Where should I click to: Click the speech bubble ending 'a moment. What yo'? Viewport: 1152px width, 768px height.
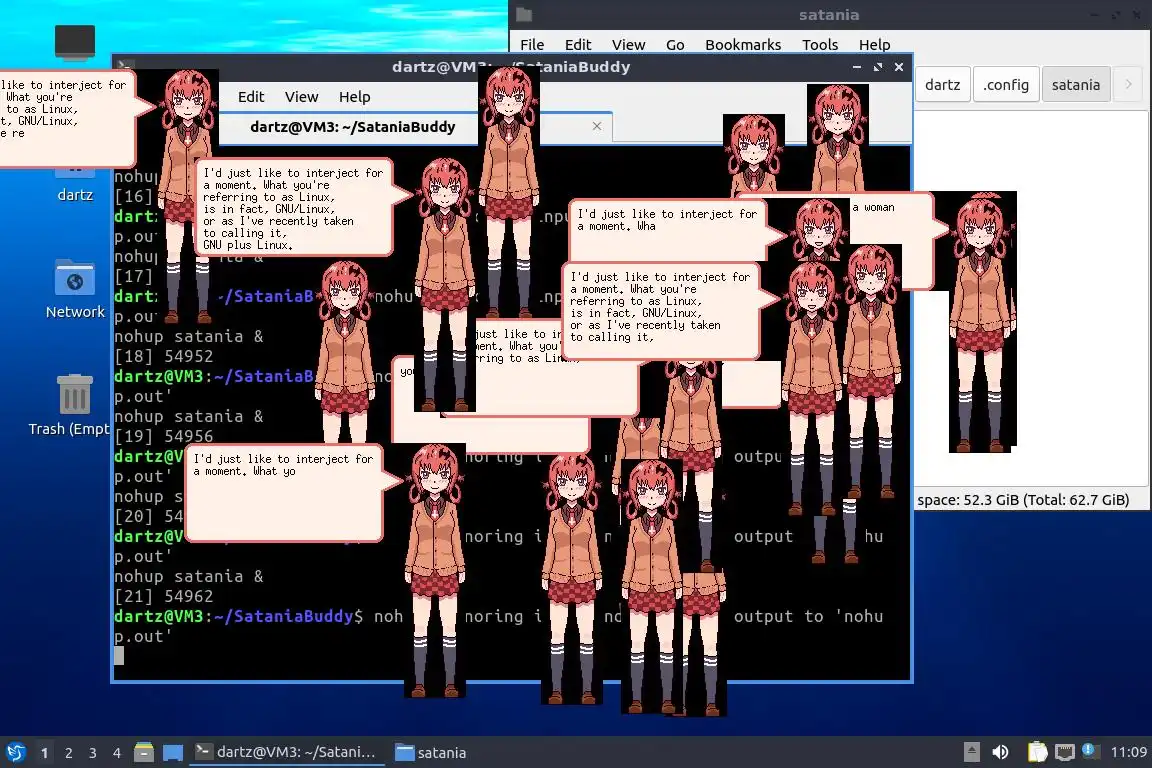[x=284, y=492]
